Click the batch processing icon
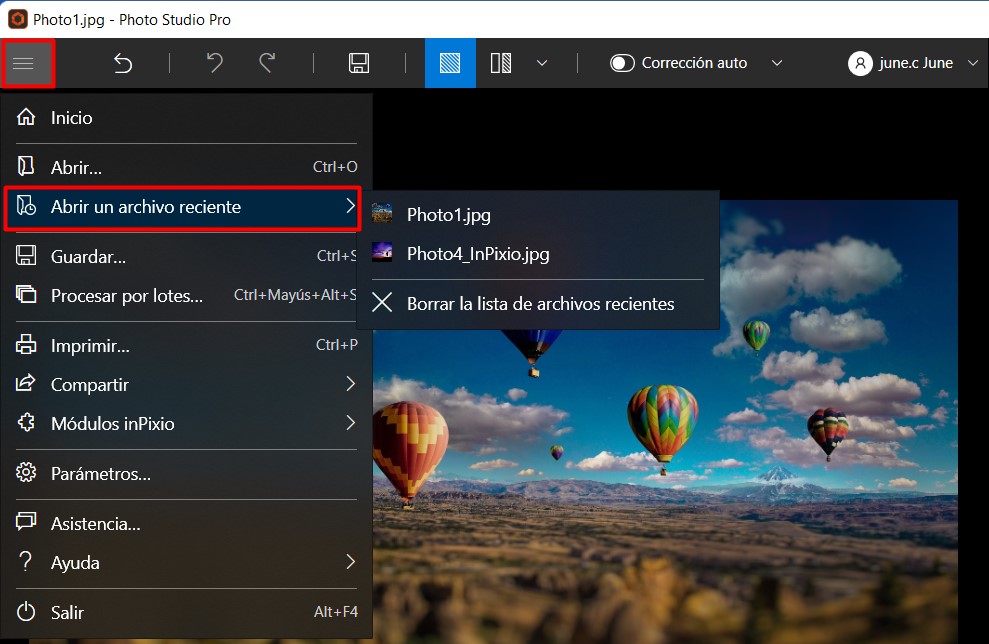Viewport: 989px width, 644px height. (26, 294)
